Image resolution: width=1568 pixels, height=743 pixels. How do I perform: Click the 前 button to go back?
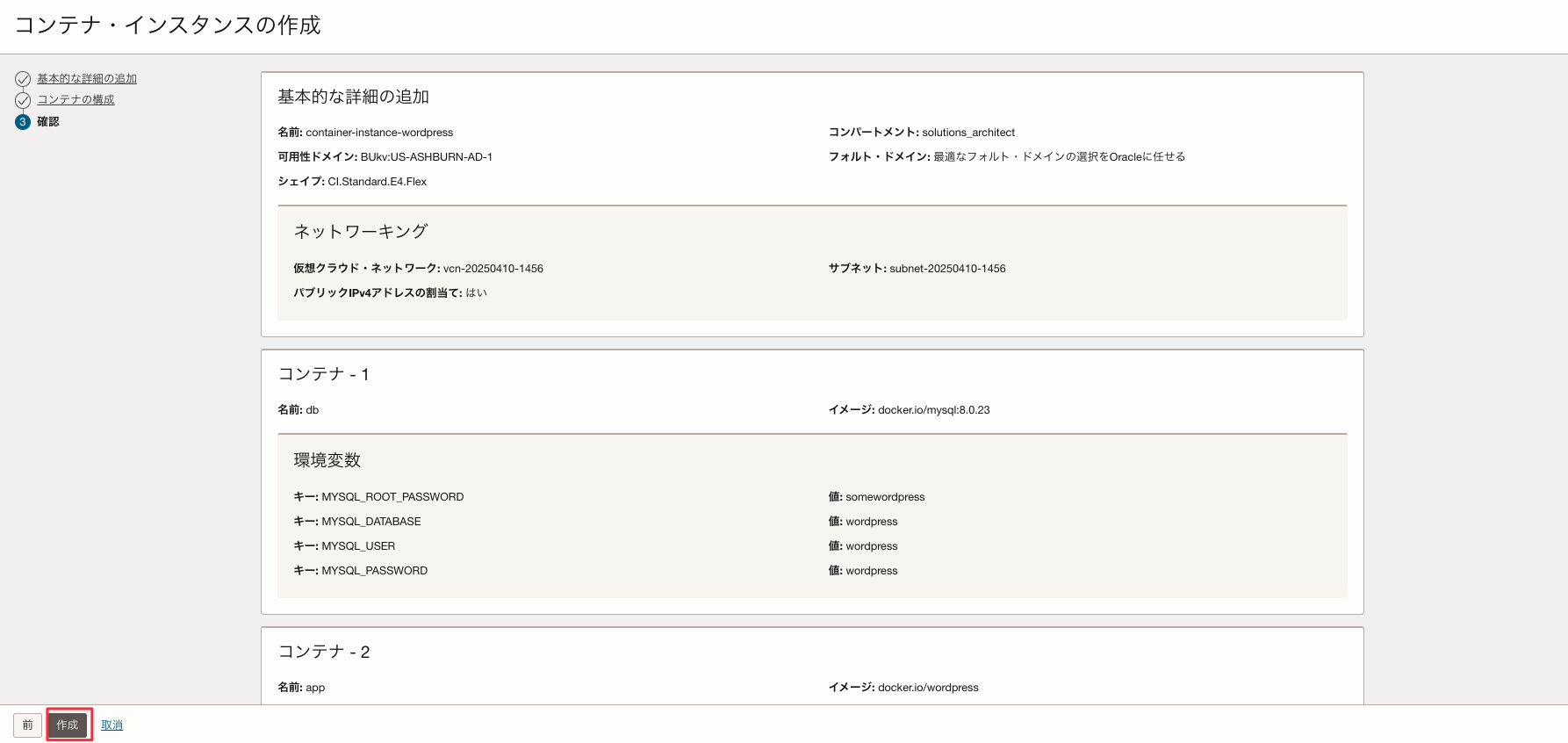click(27, 725)
